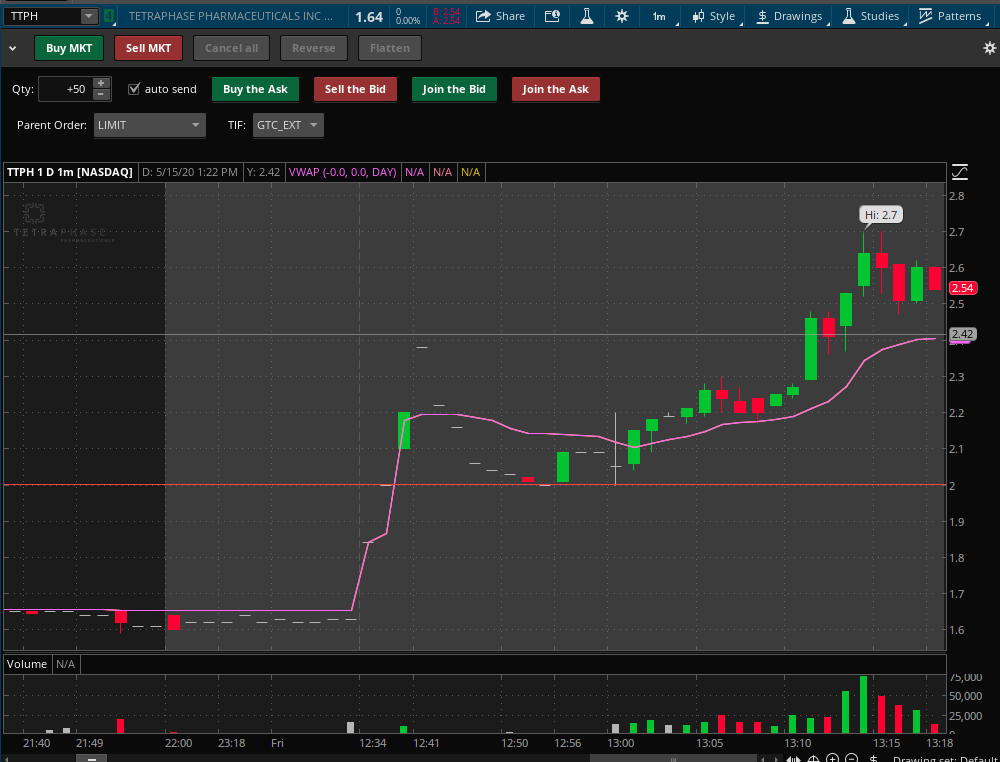Click the 75,000 volume axis label
This screenshot has height=762, width=1000.
pos(966,677)
